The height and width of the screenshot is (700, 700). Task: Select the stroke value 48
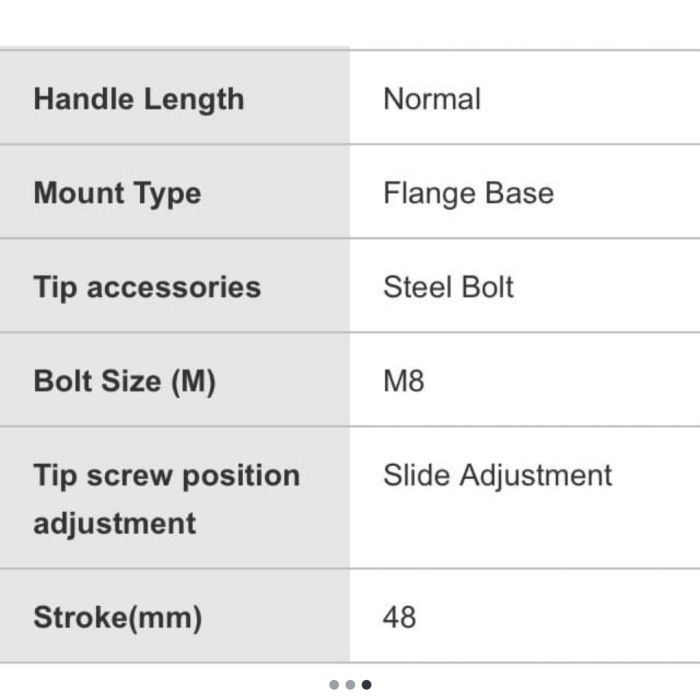click(399, 617)
